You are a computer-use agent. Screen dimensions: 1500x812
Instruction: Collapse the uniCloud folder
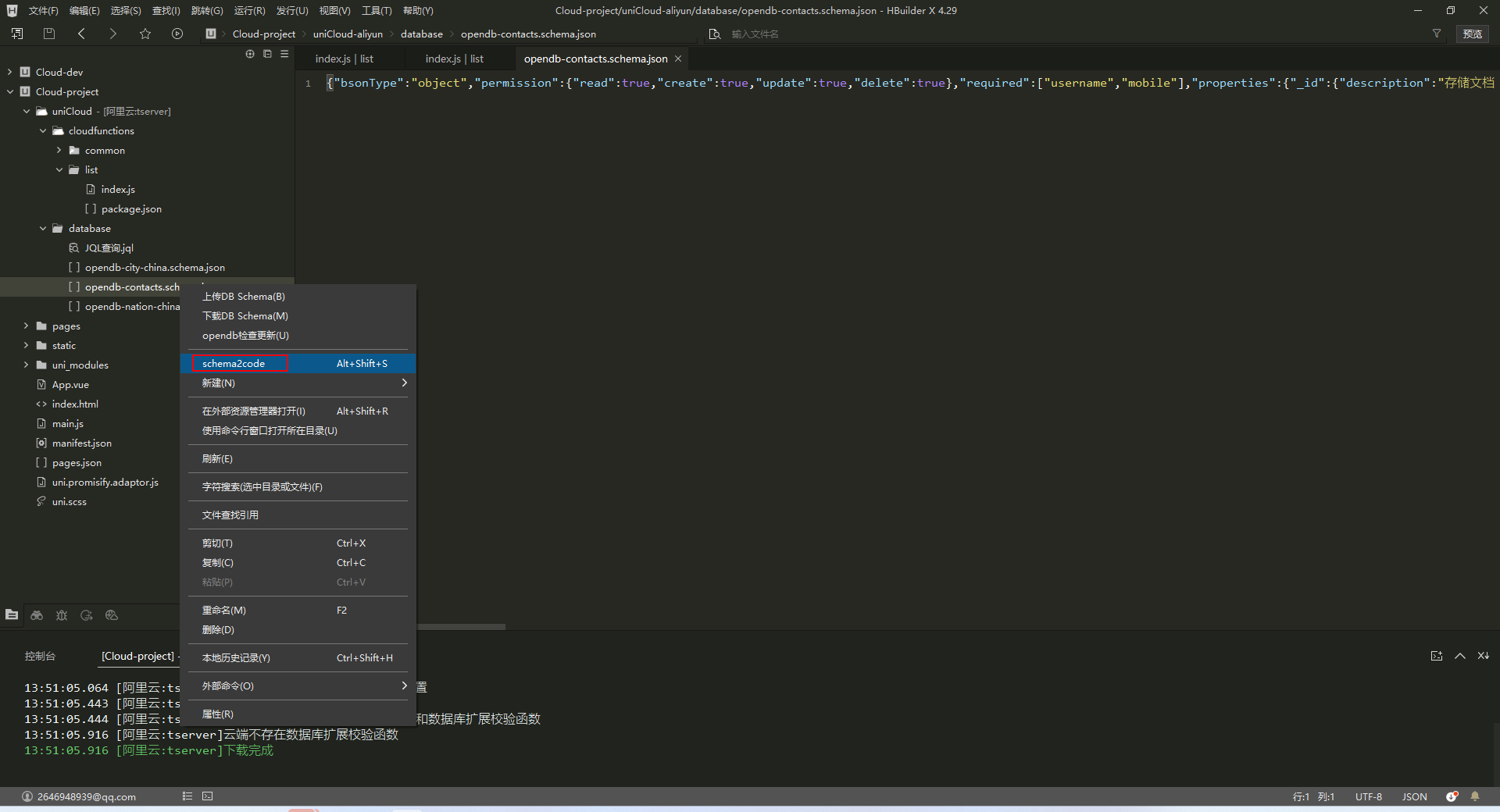pos(27,111)
